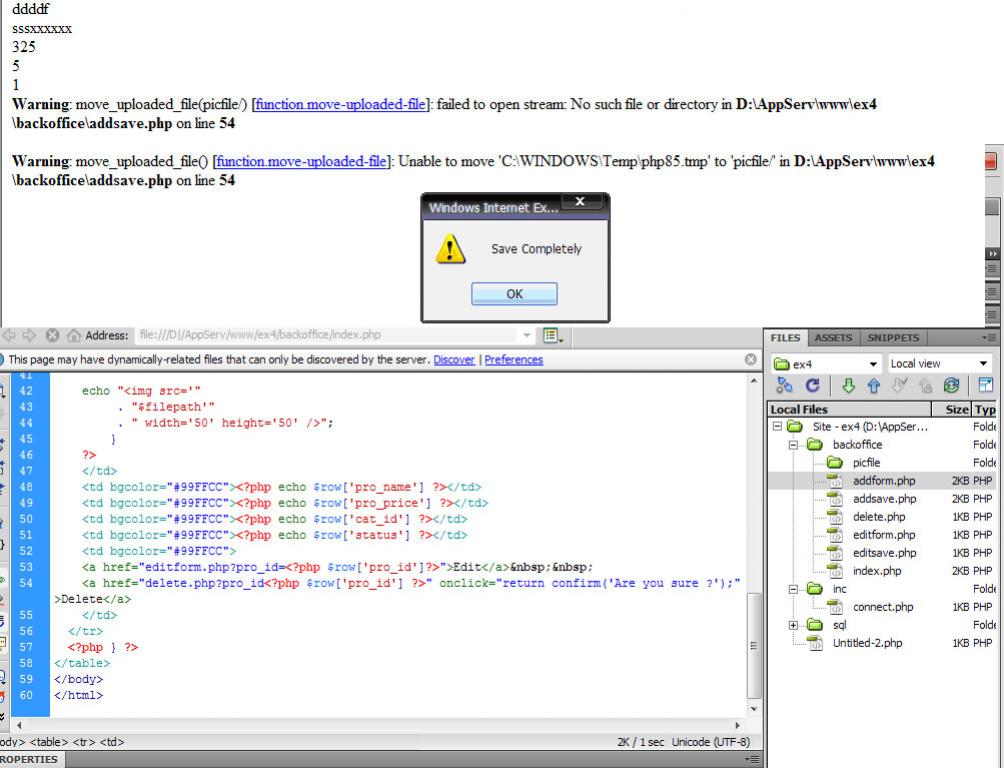This screenshot has width=1004, height=768.
Task: Click the Check in files icon
Action: (925, 385)
